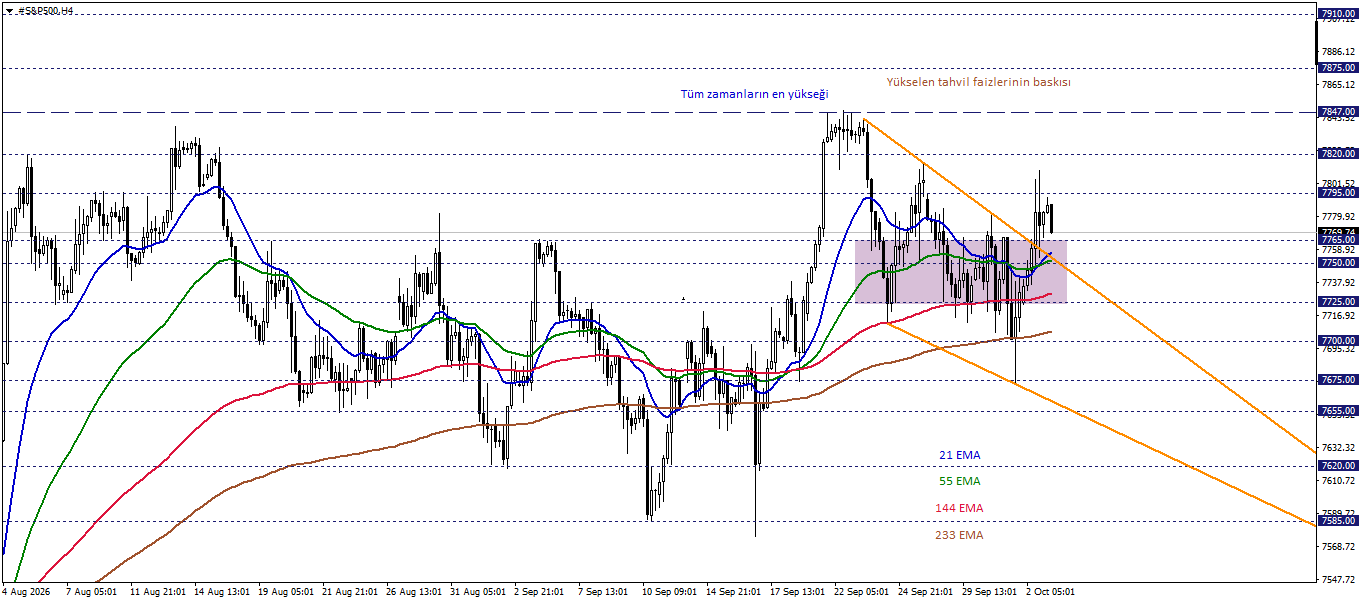Click the blue '21 EMA' legend label
Viewport: 1362px width, 603px height.
[959, 455]
